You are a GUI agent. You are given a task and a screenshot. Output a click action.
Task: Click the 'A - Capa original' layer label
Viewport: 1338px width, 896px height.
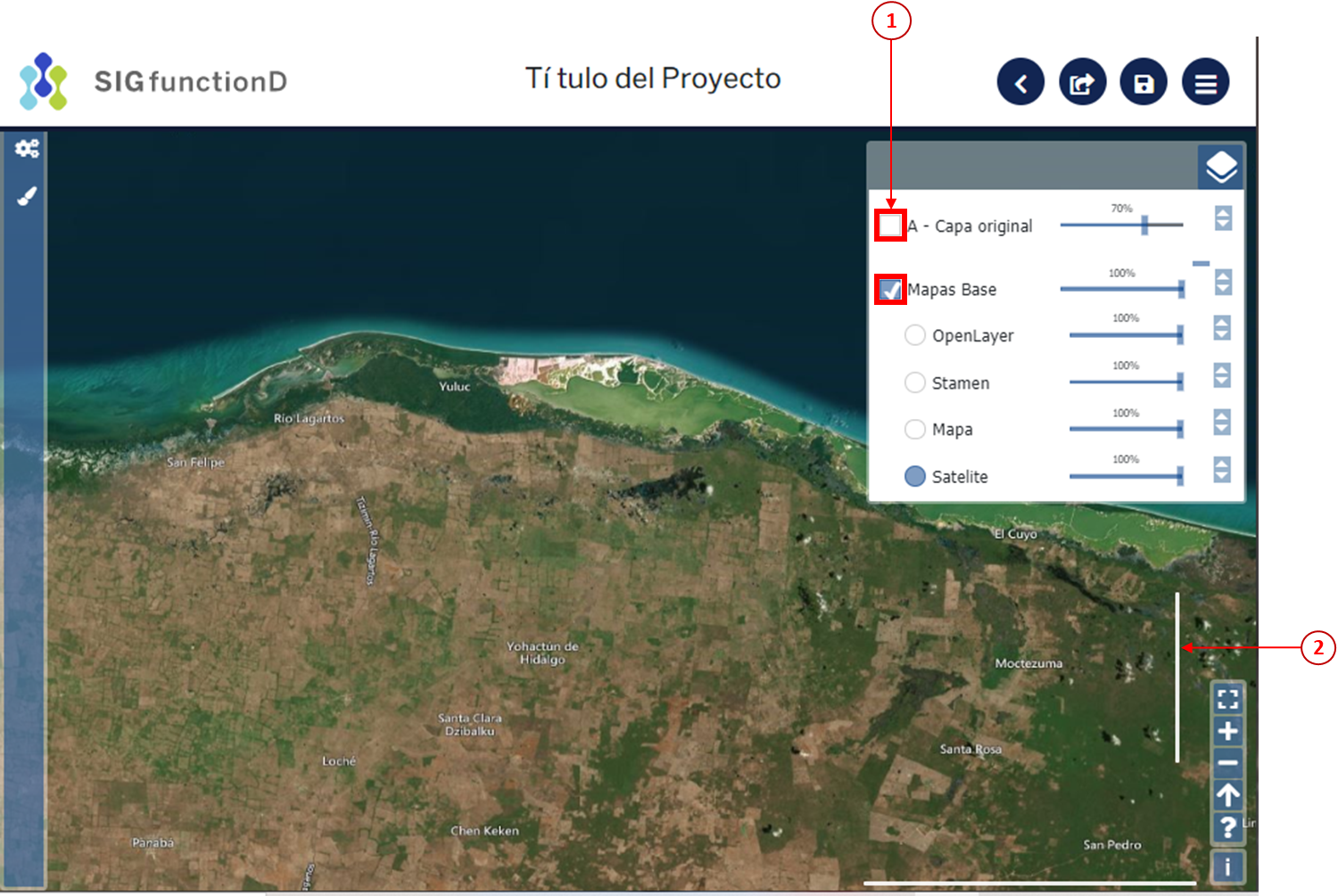(970, 226)
